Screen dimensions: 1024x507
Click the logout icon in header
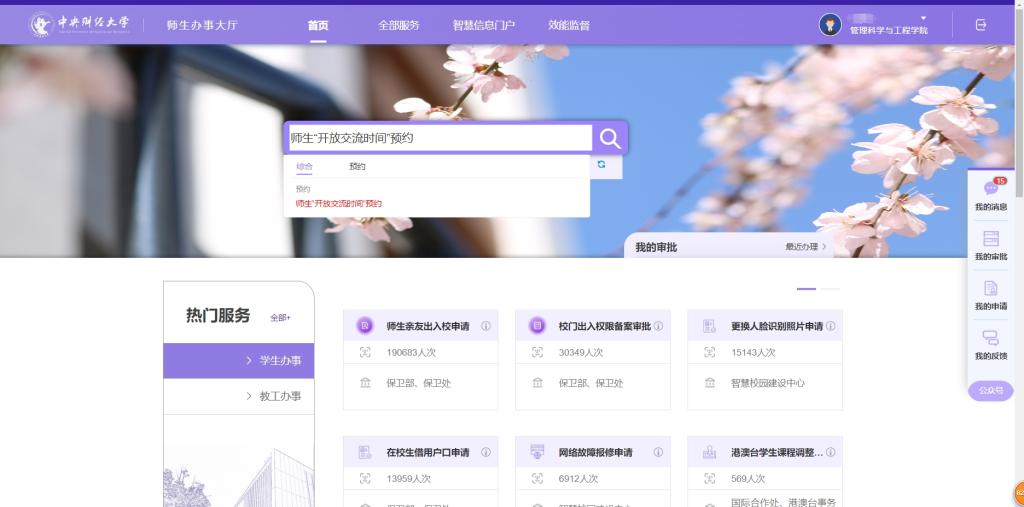(980, 25)
